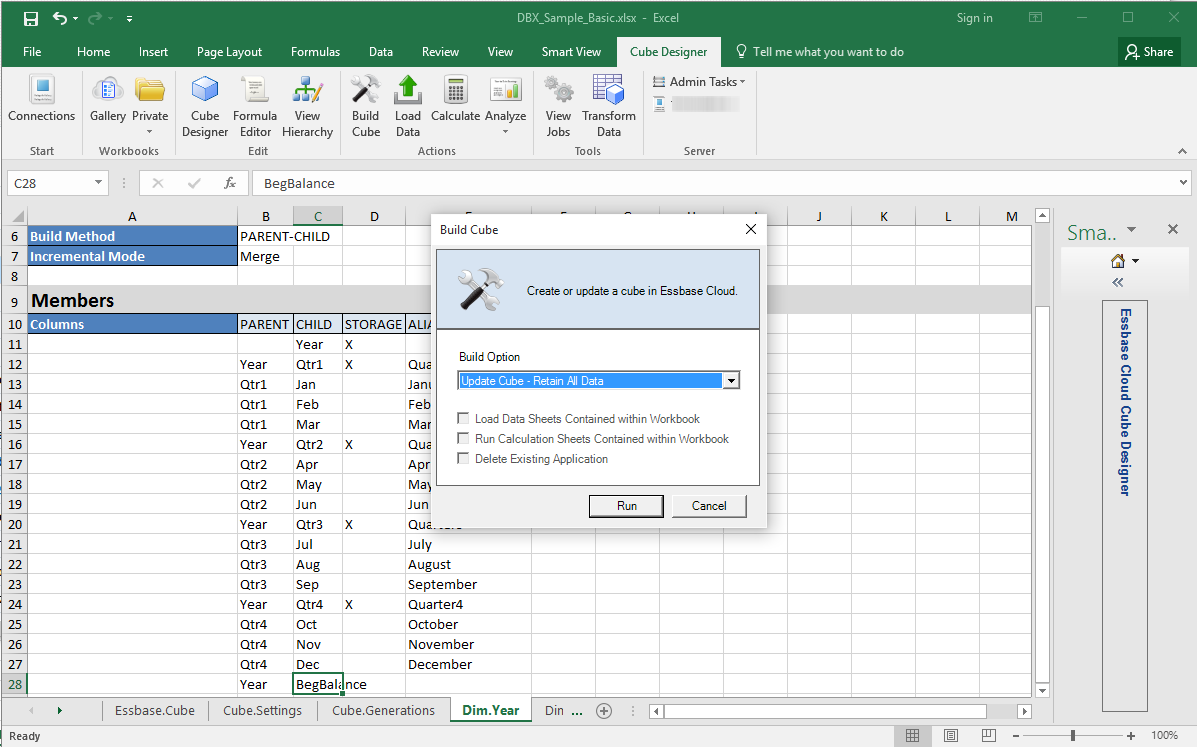Open View Jobs tool
Viewport: 1197px width, 747px height.
click(558, 106)
